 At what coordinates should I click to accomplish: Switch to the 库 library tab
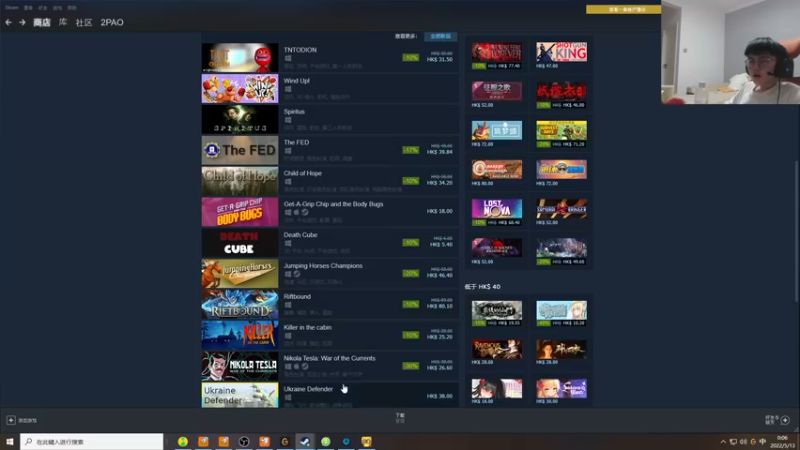[x=63, y=22]
